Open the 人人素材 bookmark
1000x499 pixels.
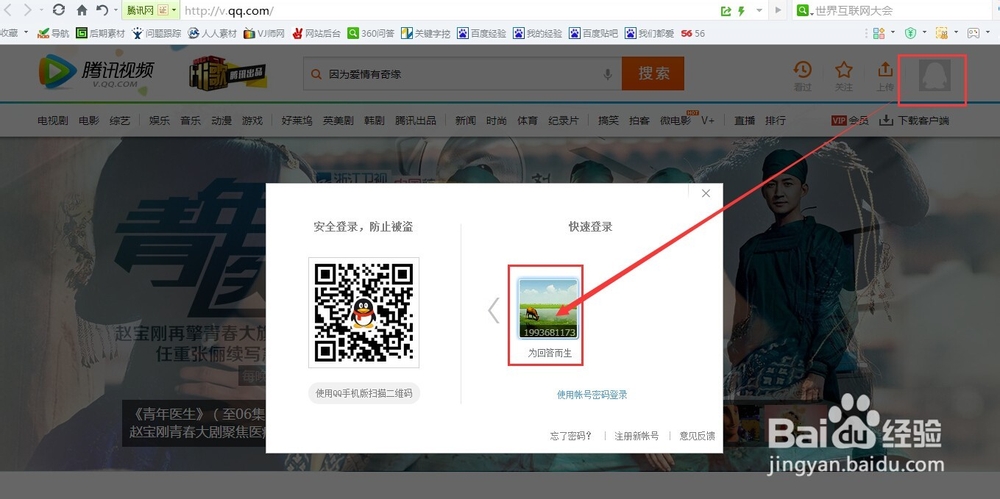(212, 33)
